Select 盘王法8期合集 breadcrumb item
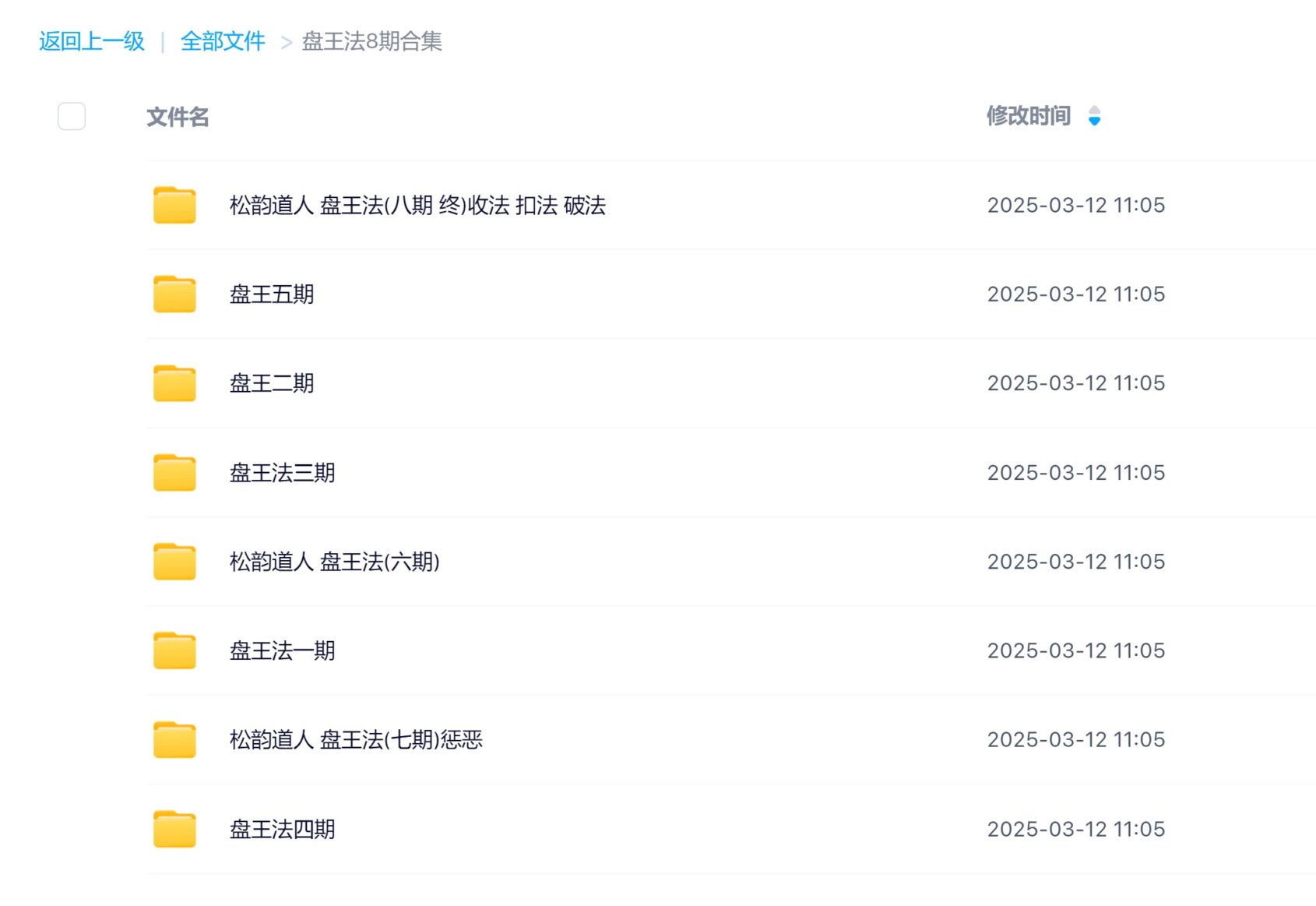The height and width of the screenshot is (906, 1316). coord(371,41)
